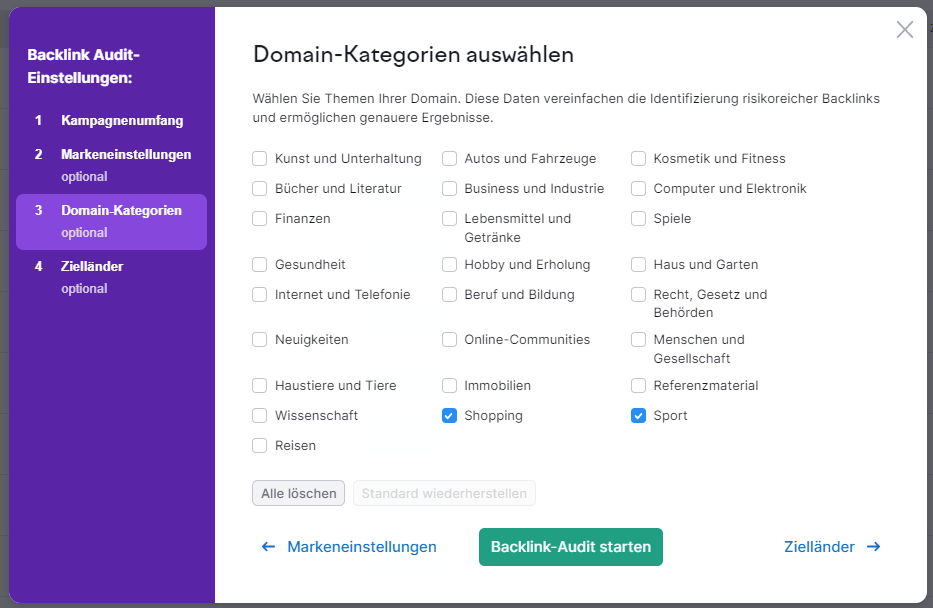The image size is (933, 608).
Task: Enable the Kunst und Unterhaltung checkbox
Action: pyautogui.click(x=260, y=158)
